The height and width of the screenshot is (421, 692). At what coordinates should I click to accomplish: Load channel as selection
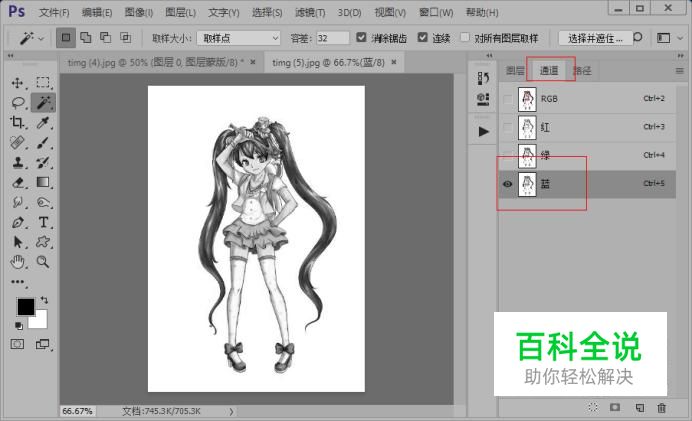tap(593, 407)
